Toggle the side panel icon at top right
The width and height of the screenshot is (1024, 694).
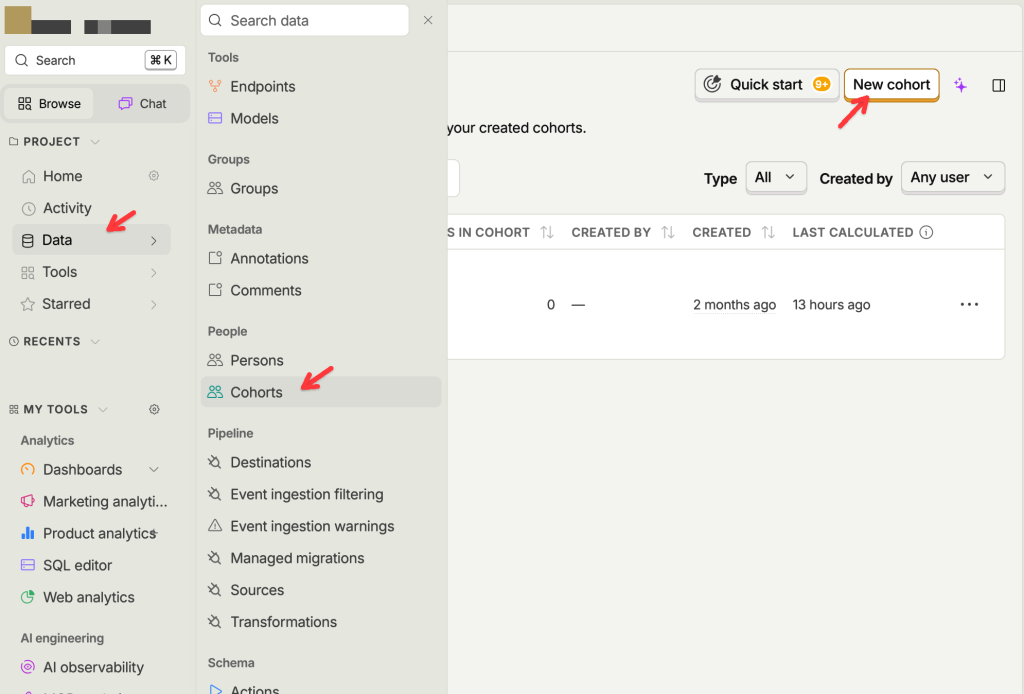tap(999, 86)
